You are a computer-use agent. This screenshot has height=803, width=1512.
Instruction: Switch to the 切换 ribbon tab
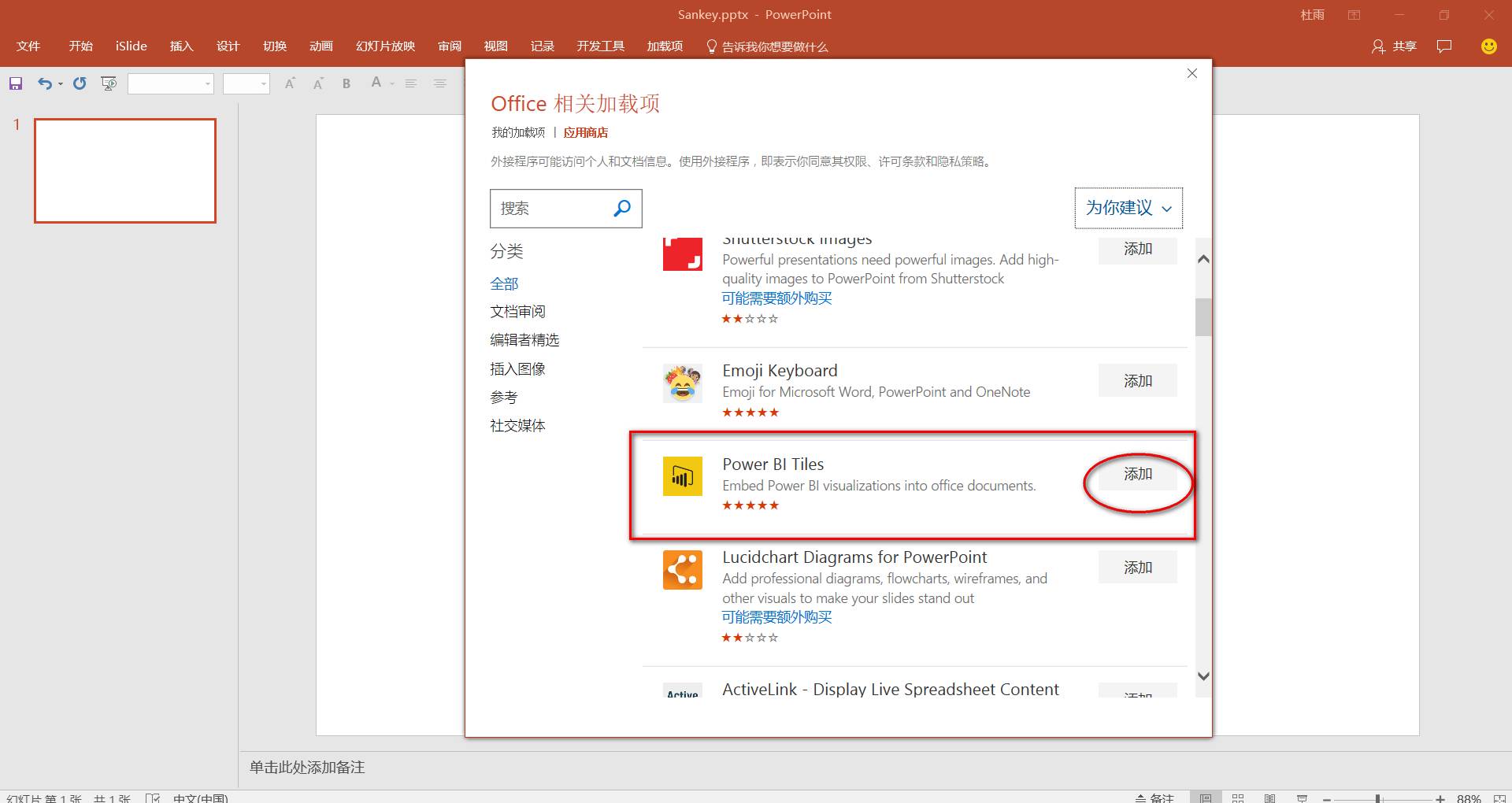tap(275, 46)
